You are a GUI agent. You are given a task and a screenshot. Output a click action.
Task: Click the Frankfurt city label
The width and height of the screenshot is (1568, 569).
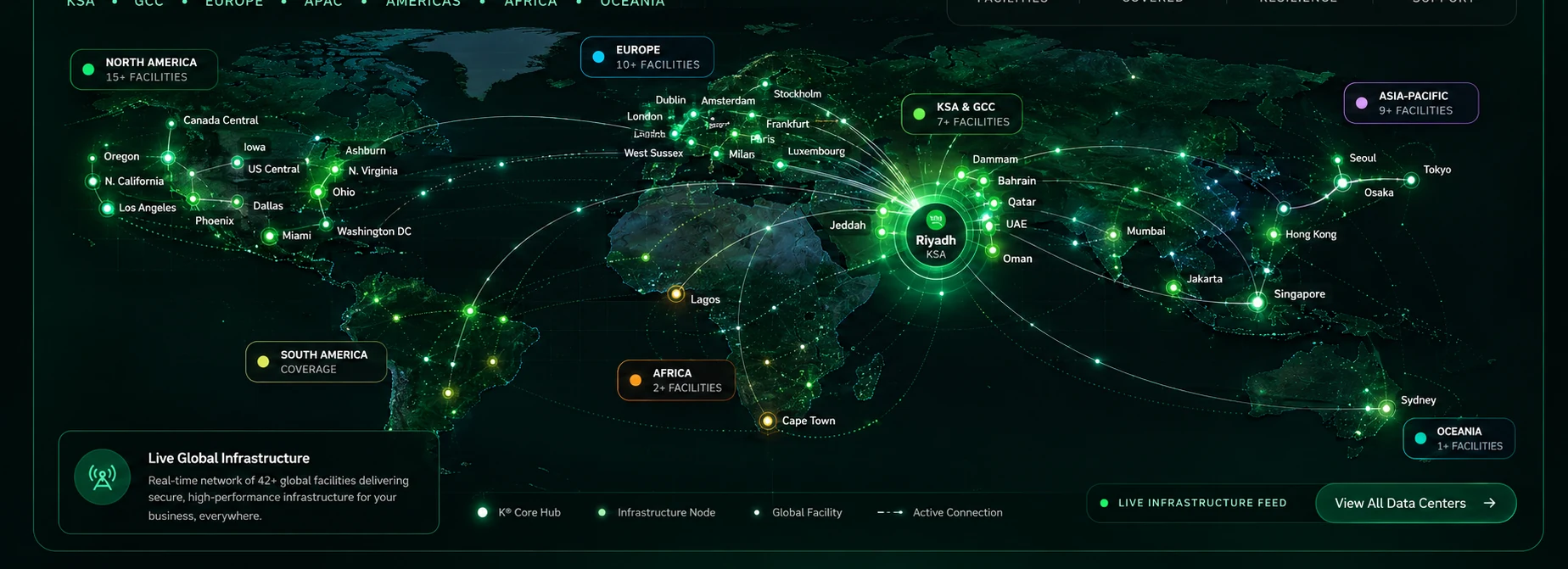click(x=787, y=124)
